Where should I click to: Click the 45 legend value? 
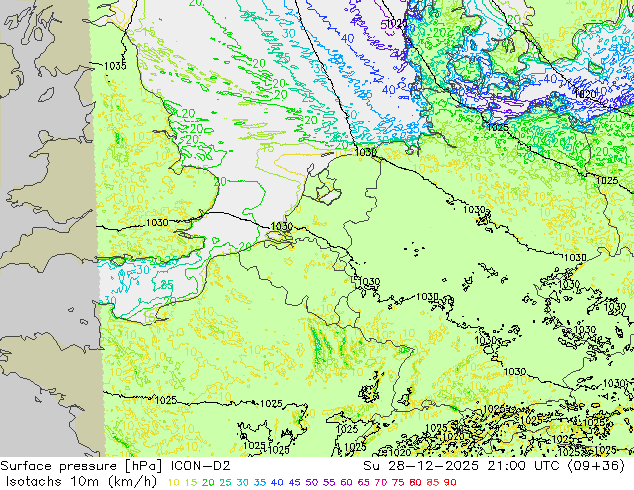tap(294, 483)
